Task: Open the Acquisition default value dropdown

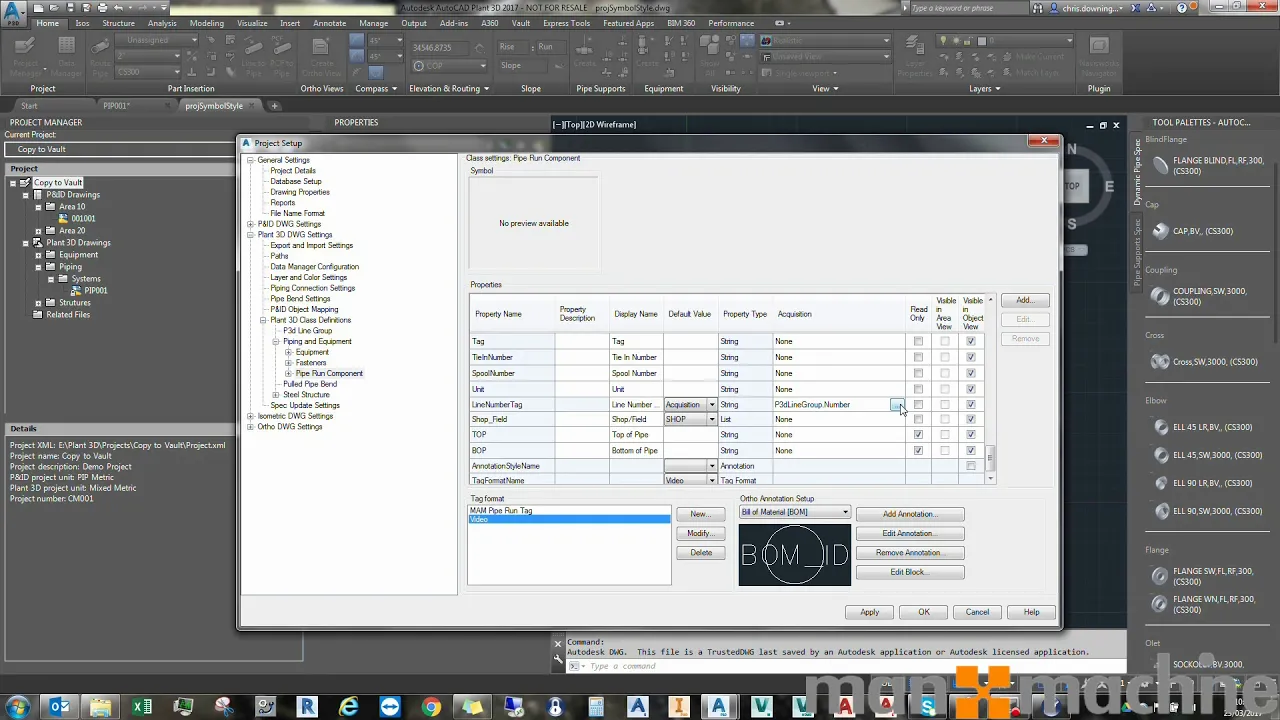Action: (x=712, y=405)
